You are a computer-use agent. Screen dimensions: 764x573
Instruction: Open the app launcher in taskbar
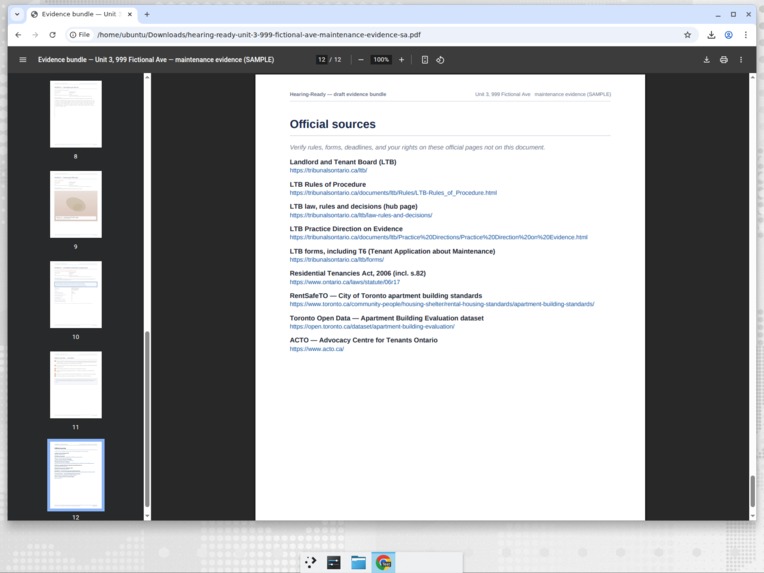pos(310,562)
